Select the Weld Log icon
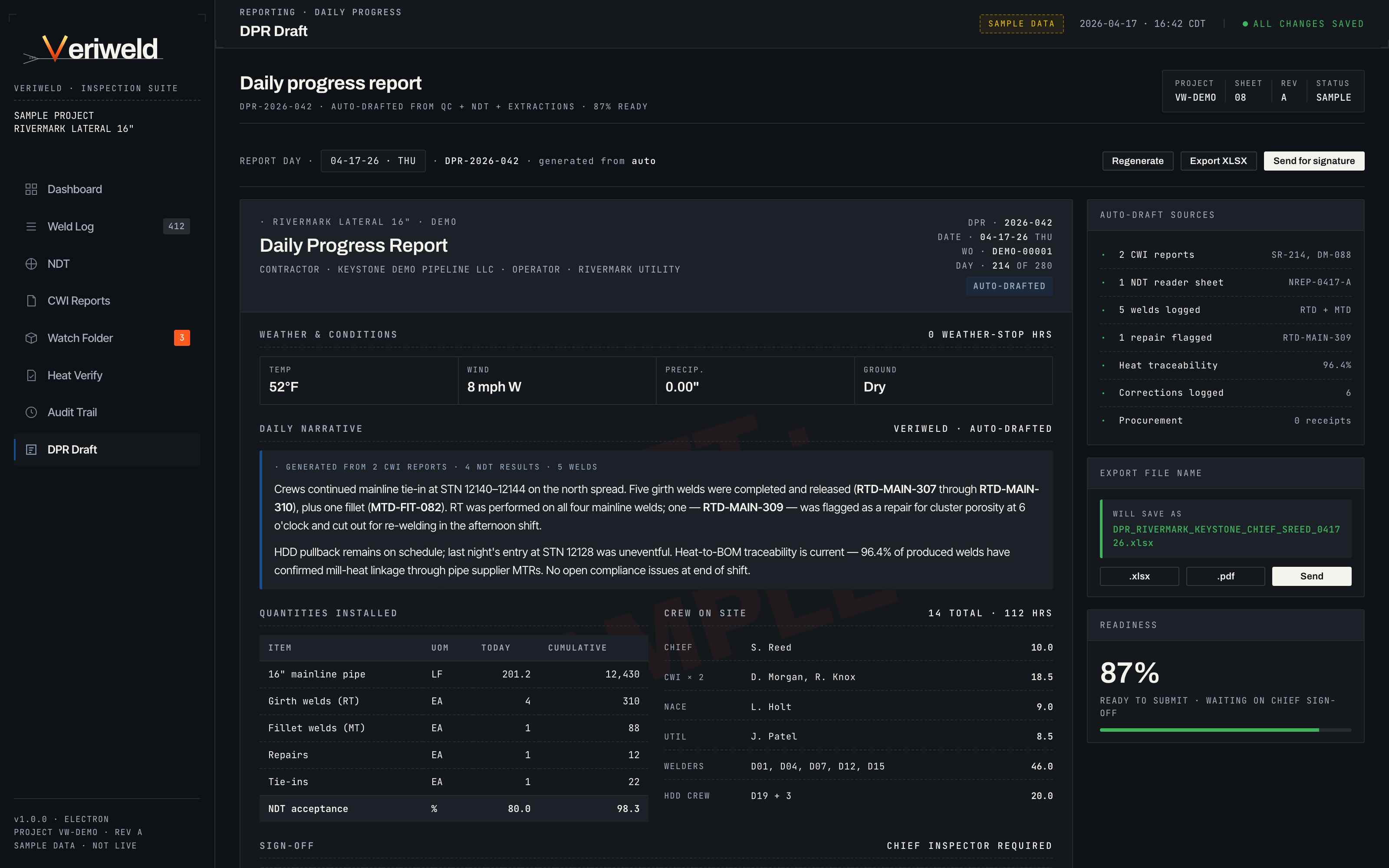The image size is (1389, 868). coord(31,226)
